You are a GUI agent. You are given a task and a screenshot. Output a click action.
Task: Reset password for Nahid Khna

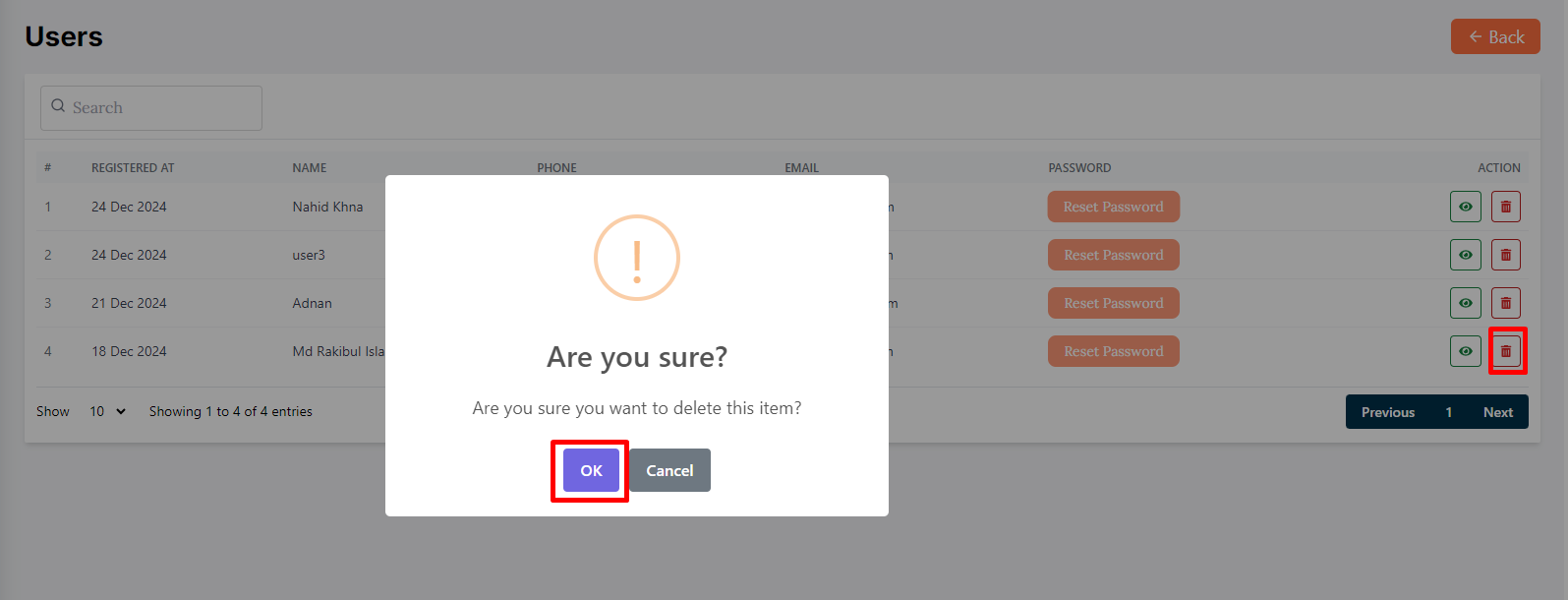tap(1113, 207)
